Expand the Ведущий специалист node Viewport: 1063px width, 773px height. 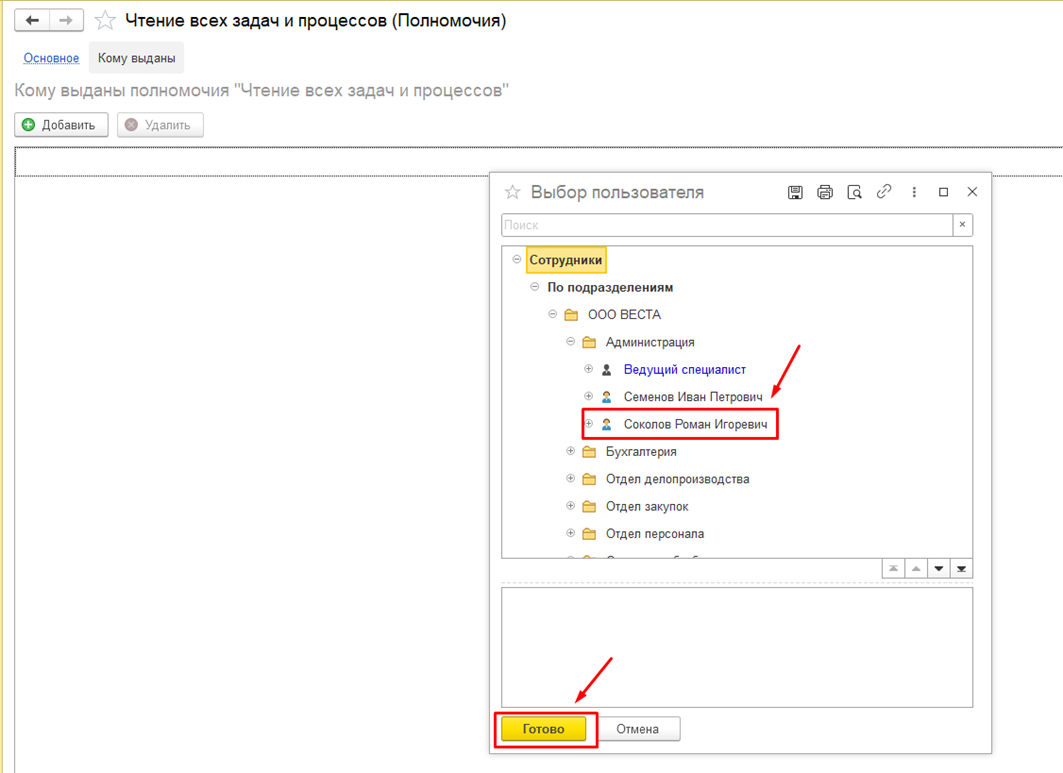click(588, 369)
